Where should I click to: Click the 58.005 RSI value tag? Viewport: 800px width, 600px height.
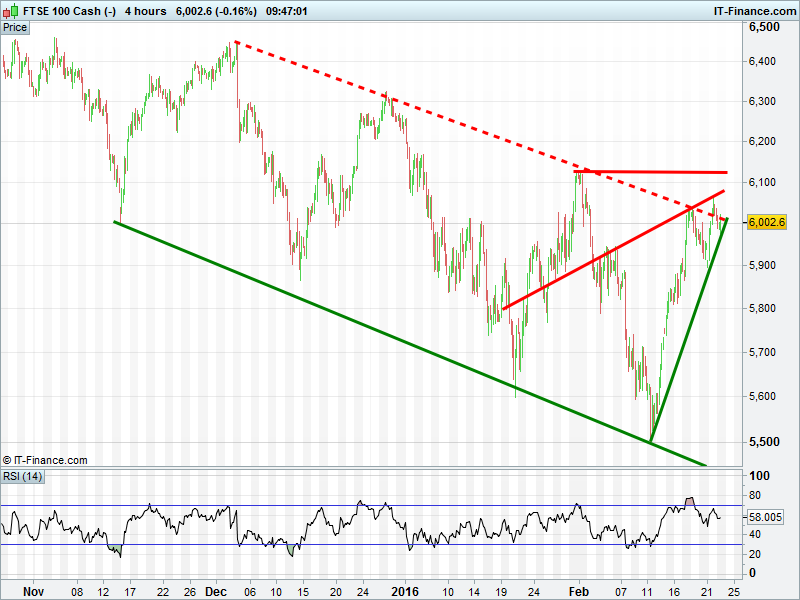coord(765,517)
